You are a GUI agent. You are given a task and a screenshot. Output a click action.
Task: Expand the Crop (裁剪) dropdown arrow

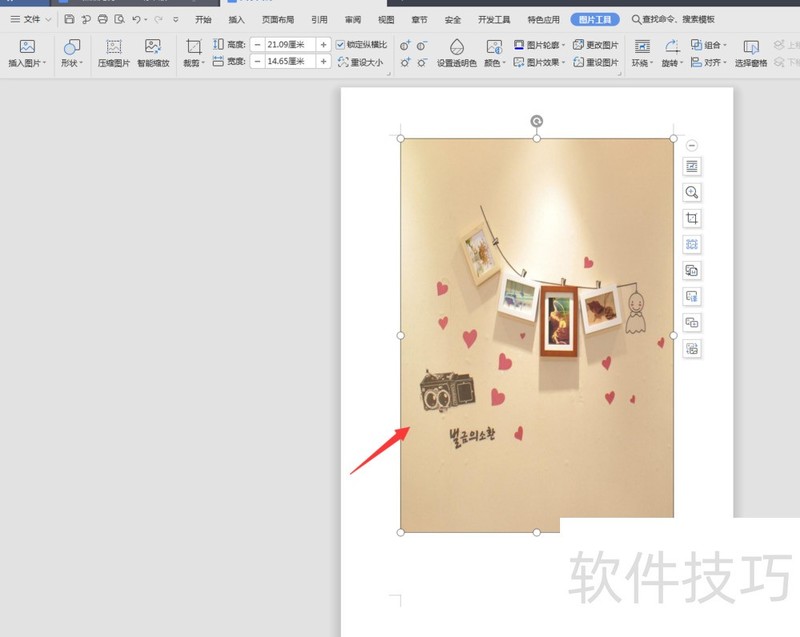point(203,63)
